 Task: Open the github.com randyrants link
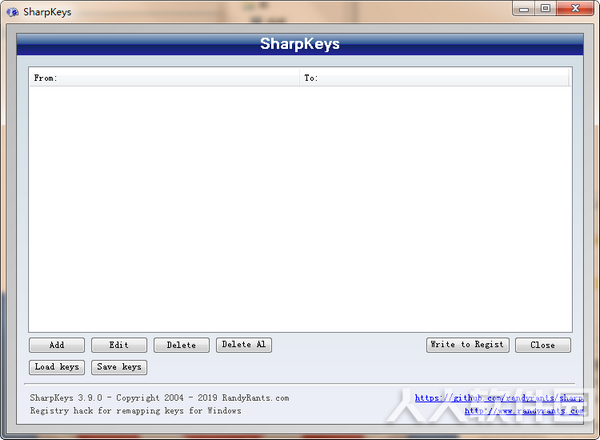click(499, 398)
